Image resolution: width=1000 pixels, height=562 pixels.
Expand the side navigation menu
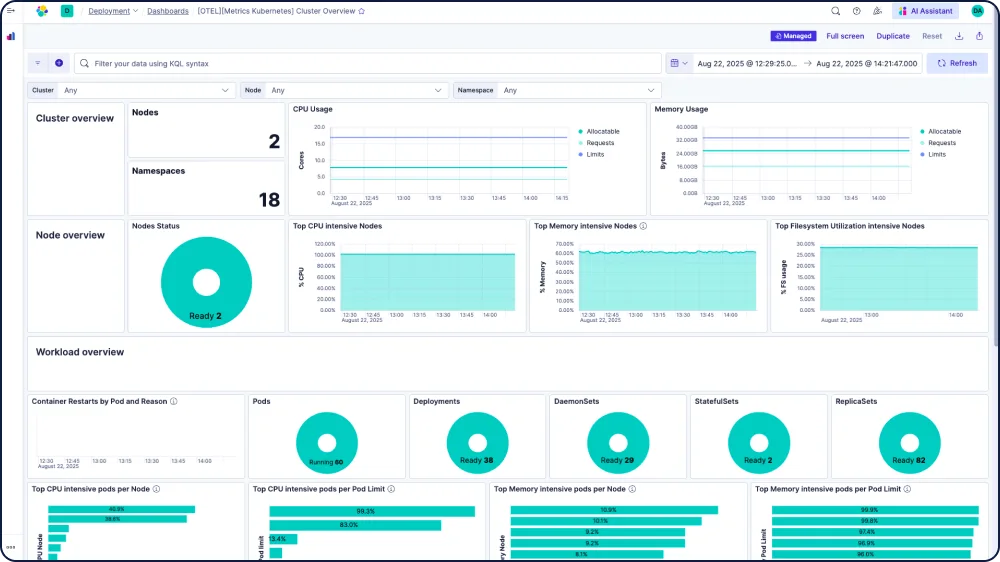[x=10, y=11]
